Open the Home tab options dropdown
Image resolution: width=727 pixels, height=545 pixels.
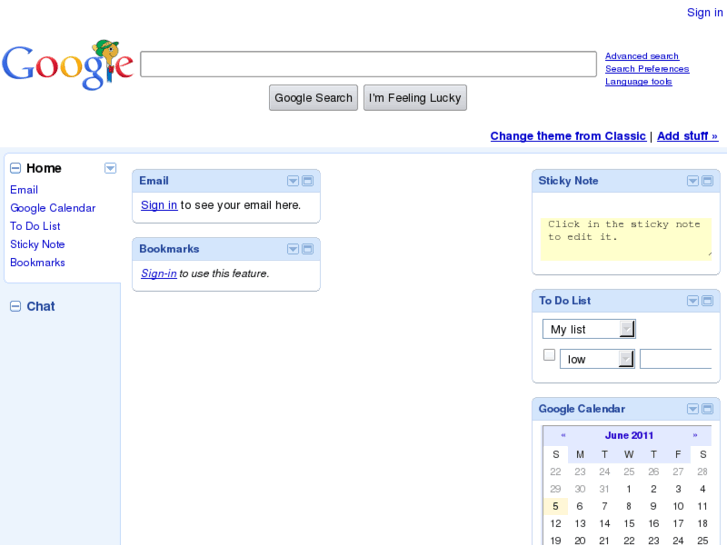tap(110, 168)
